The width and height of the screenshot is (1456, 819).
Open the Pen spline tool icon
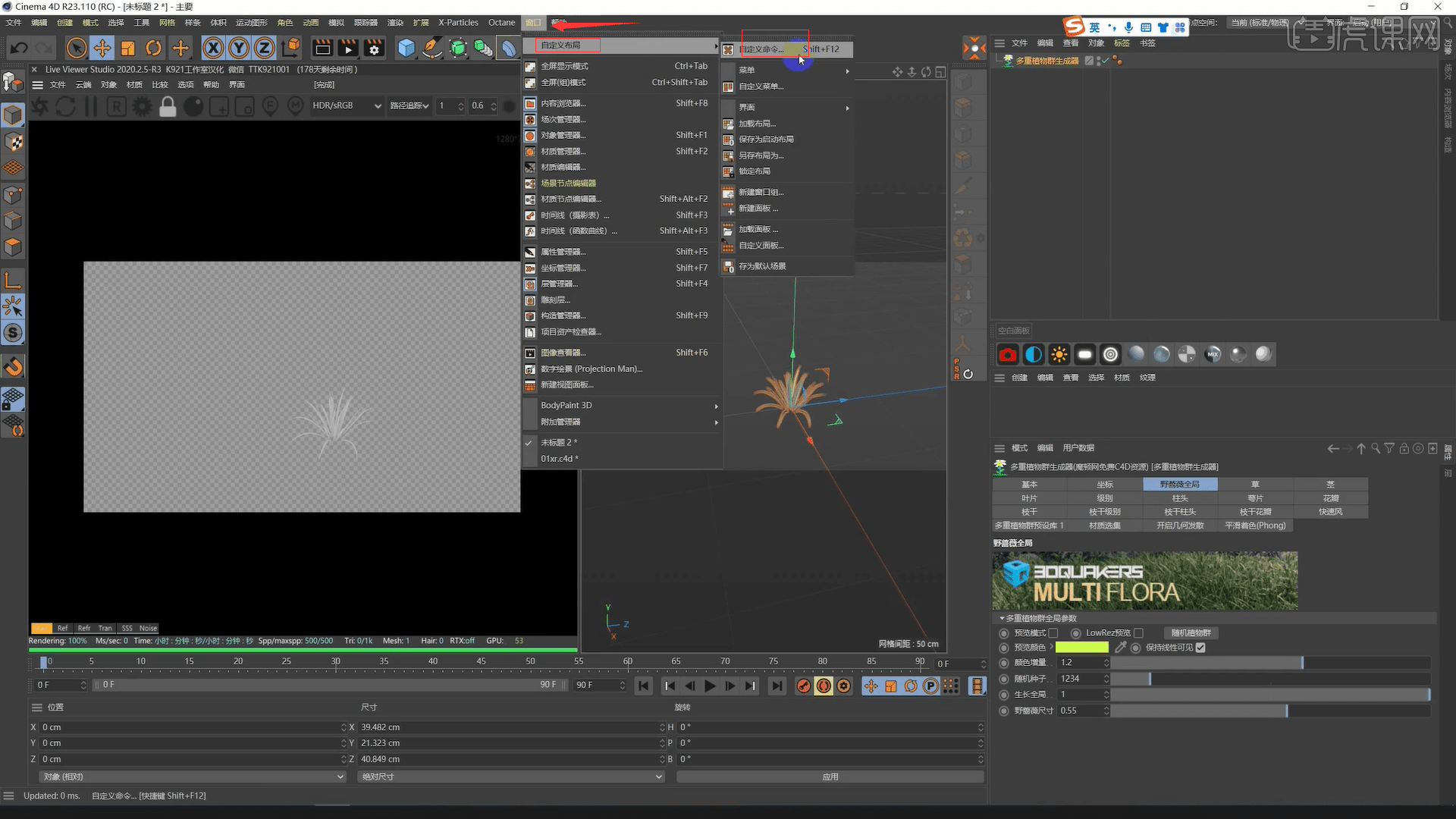[x=431, y=48]
